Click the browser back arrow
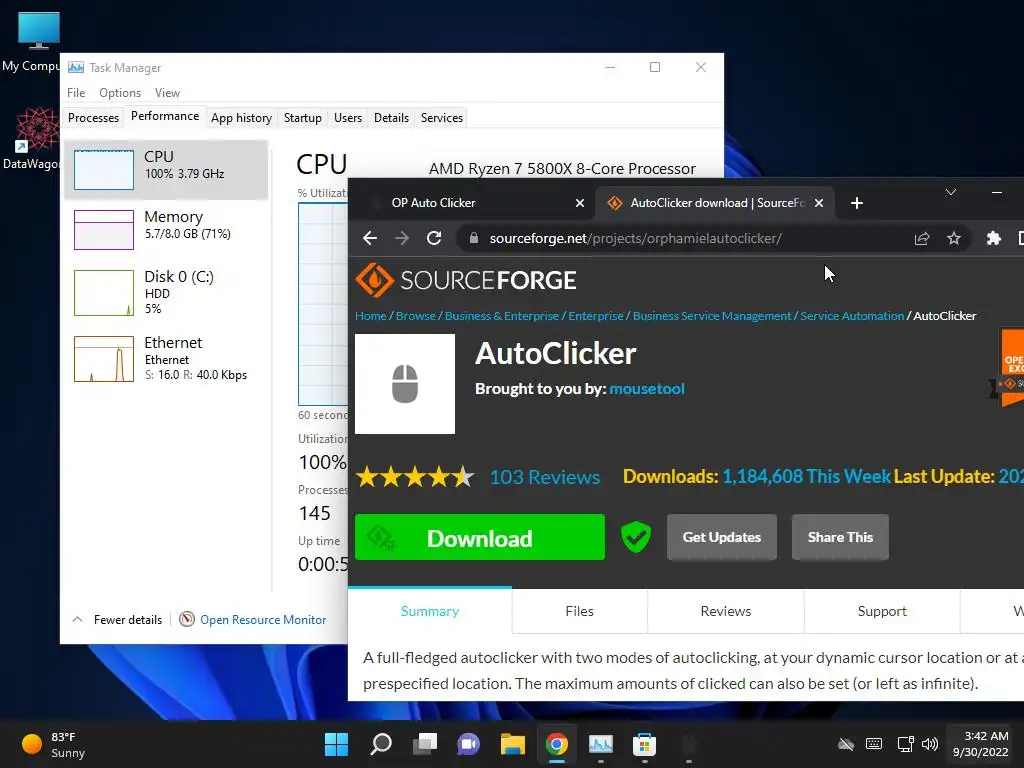Viewport: 1024px width, 768px height. pos(370,238)
